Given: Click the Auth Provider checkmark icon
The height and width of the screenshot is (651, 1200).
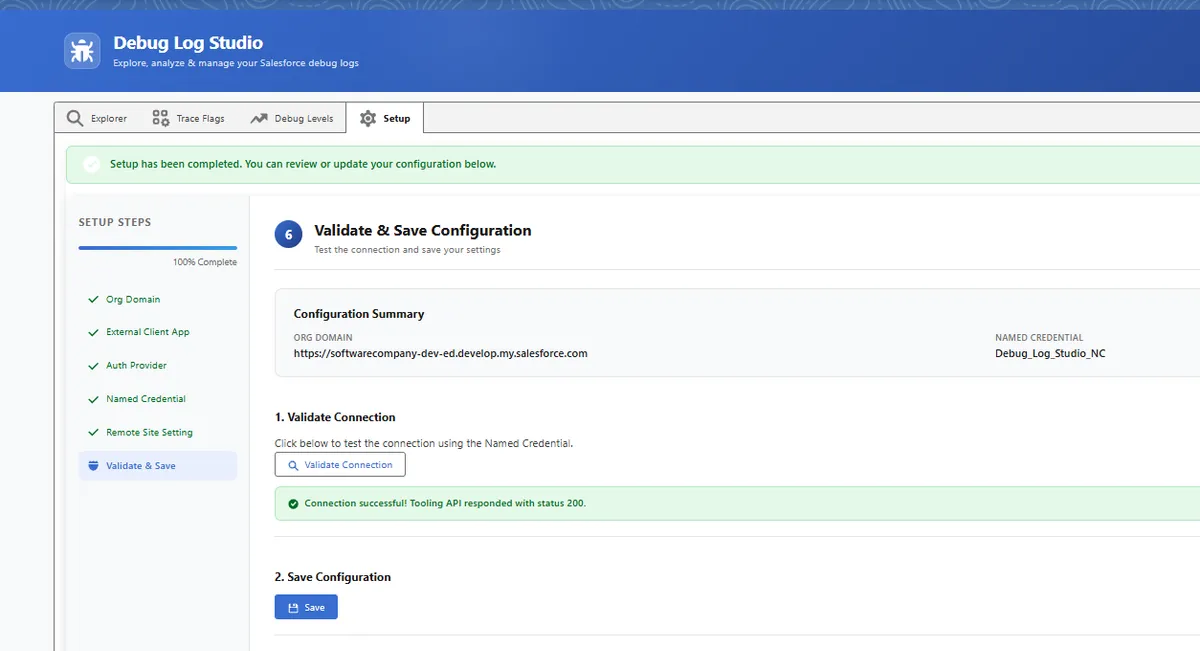Looking at the screenshot, I should click(93, 366).
